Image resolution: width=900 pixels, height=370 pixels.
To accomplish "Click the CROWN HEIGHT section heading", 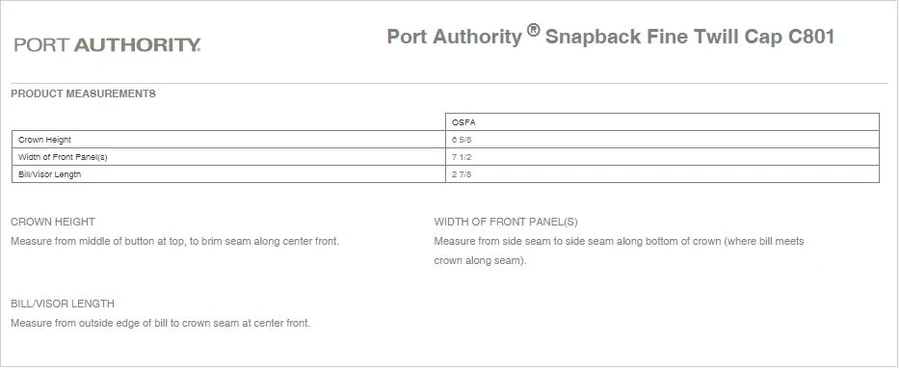I will click(x=53, y=221).
